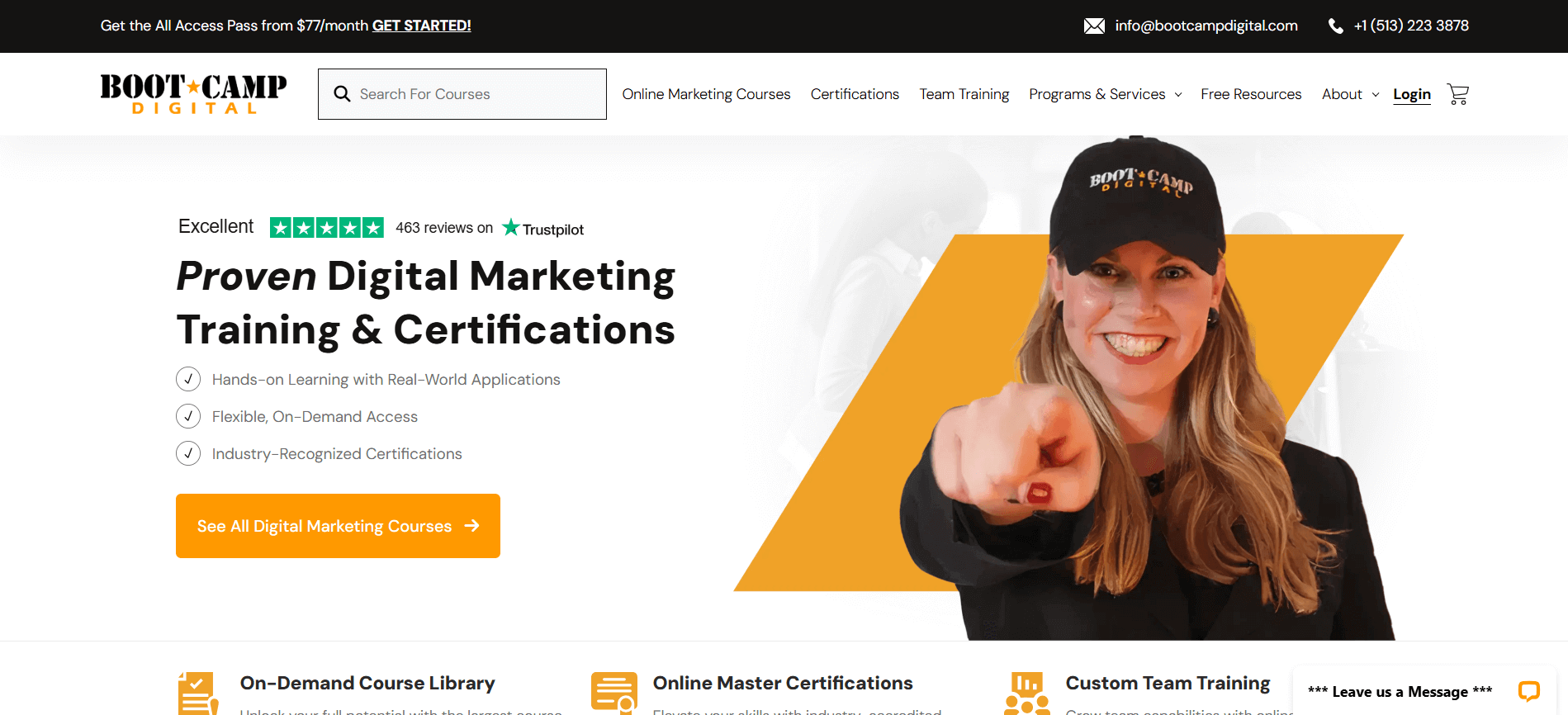The image size is (1568, 715).
Task: Click the Custom Team Training icon
Action: tap(1027, 694)
